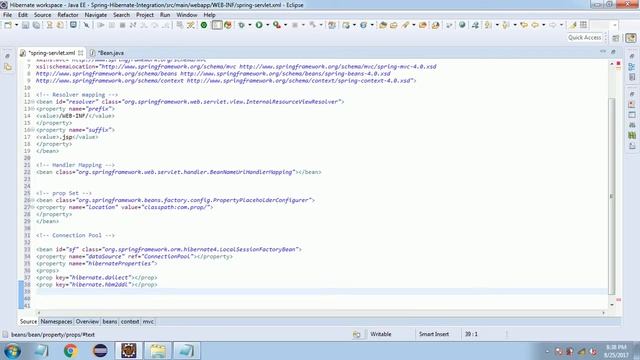Click the last edit location arrow icon

pos(524,25)
